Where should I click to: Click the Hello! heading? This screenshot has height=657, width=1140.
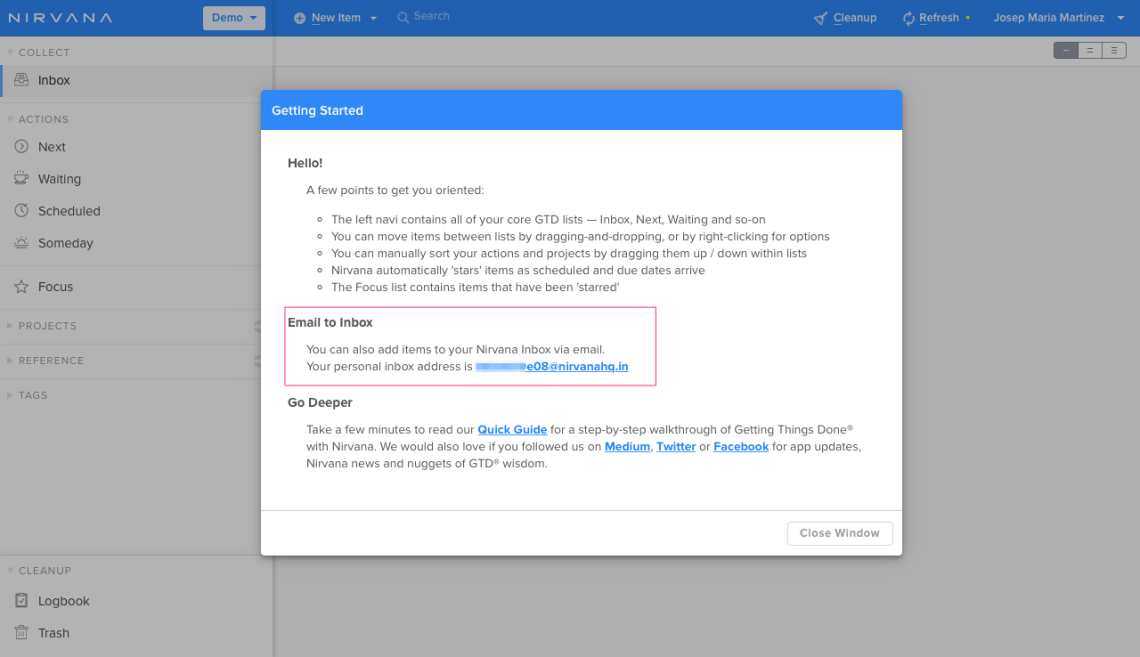[x=305, y=164]
